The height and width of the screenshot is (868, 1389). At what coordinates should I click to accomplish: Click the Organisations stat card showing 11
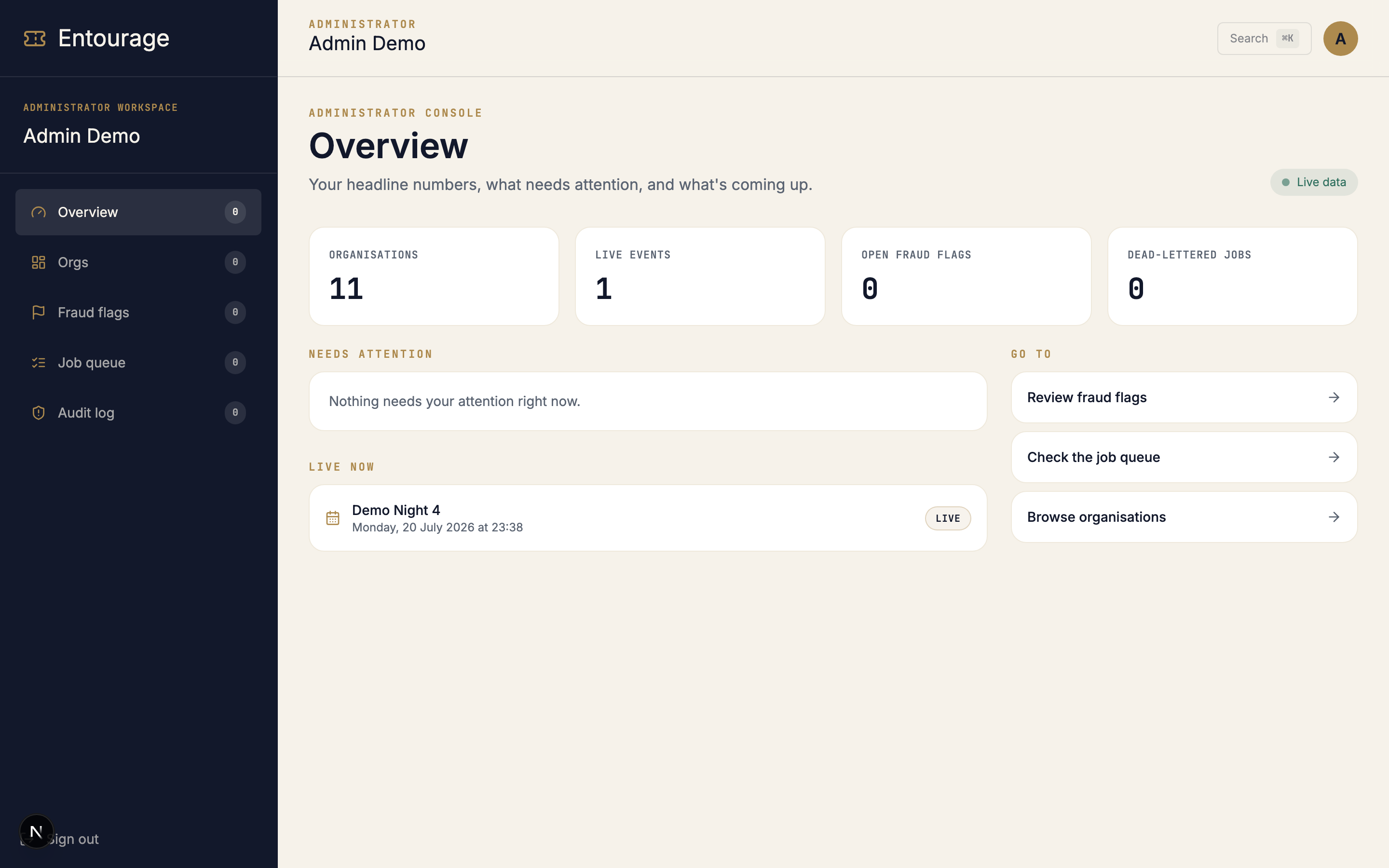pyautogui.click(x=434, y=276)
